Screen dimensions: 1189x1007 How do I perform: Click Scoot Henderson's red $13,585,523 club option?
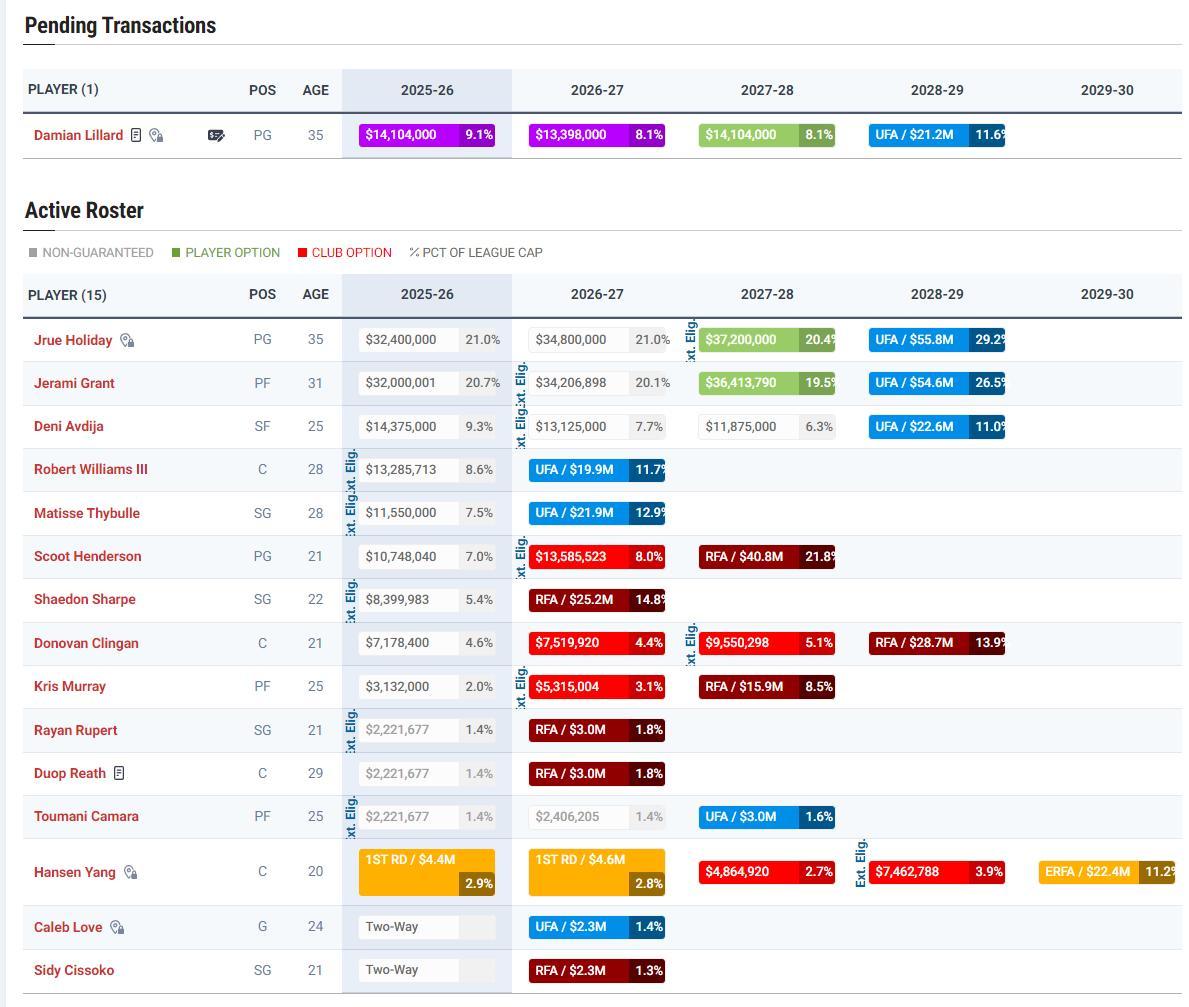pos(596,556)
